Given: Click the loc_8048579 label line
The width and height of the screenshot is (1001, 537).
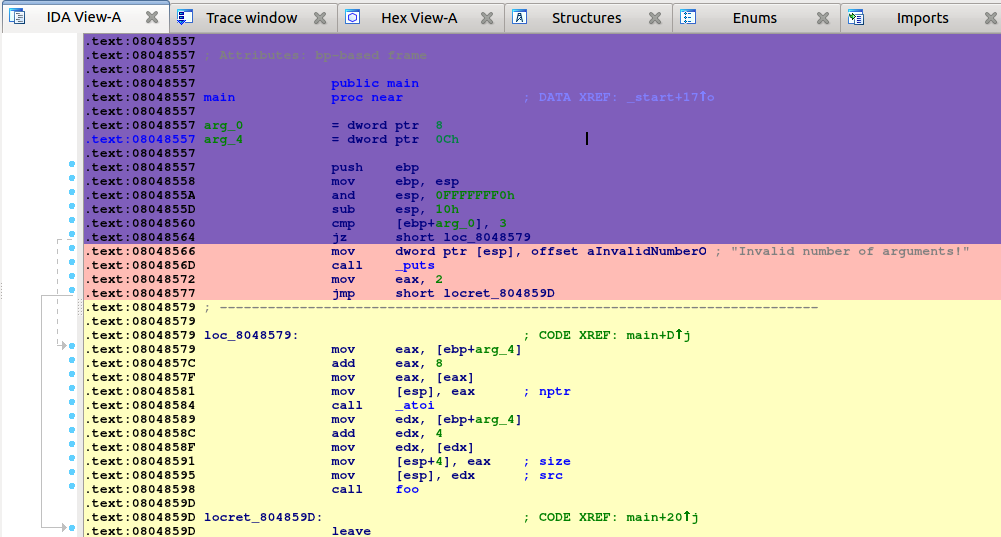Looking at the screenshot, I should point(251,336).
